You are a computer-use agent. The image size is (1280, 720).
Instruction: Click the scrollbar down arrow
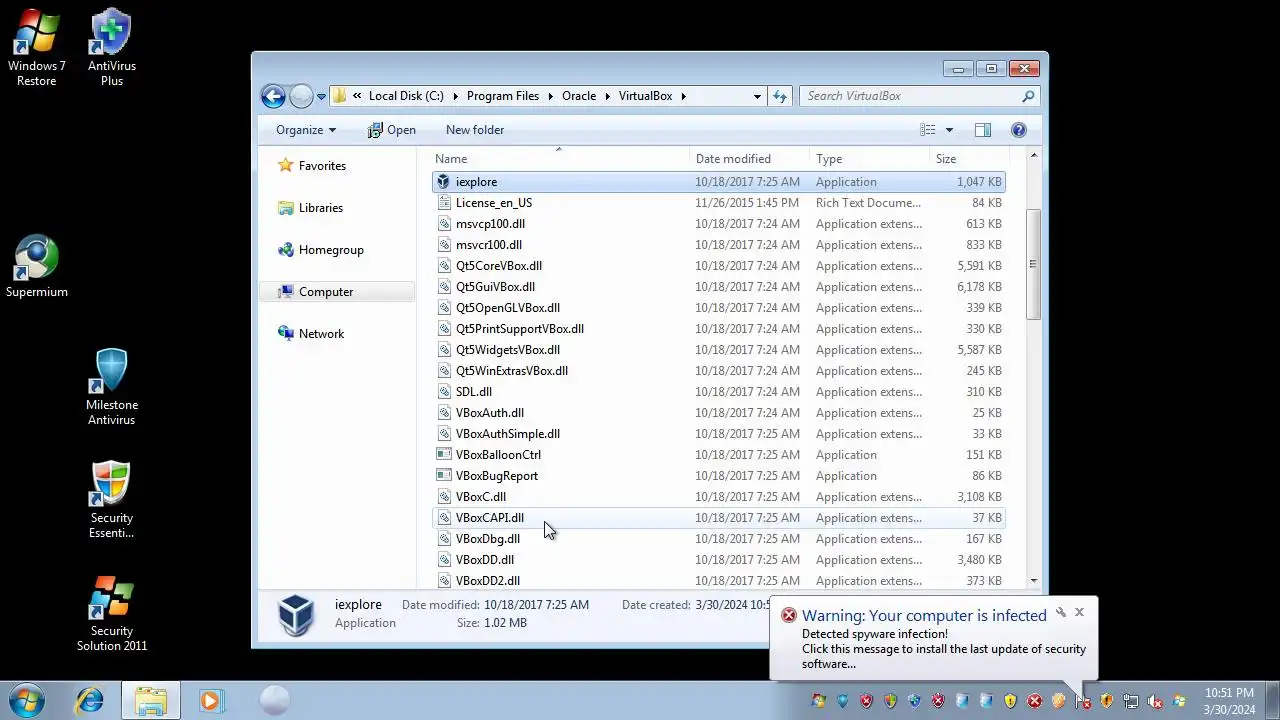click(x=1033, y=581)
